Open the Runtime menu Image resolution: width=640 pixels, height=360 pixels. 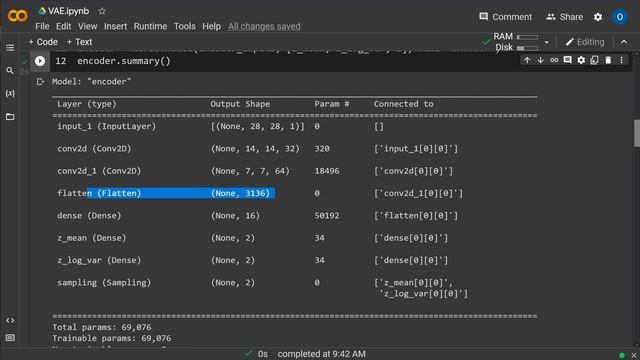[x=150, y=27]
